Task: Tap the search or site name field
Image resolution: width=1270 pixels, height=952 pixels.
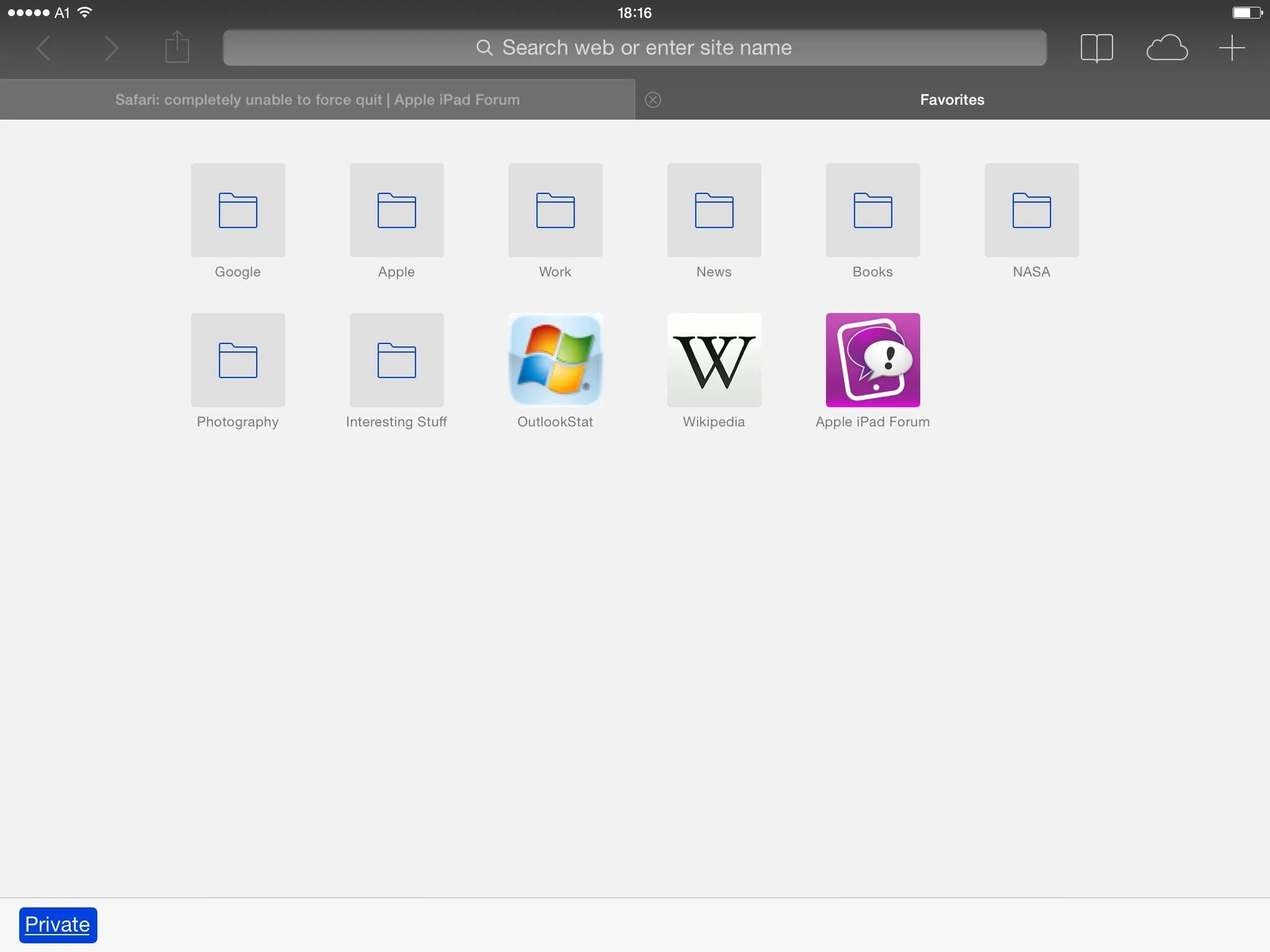Action: [634, 48]
